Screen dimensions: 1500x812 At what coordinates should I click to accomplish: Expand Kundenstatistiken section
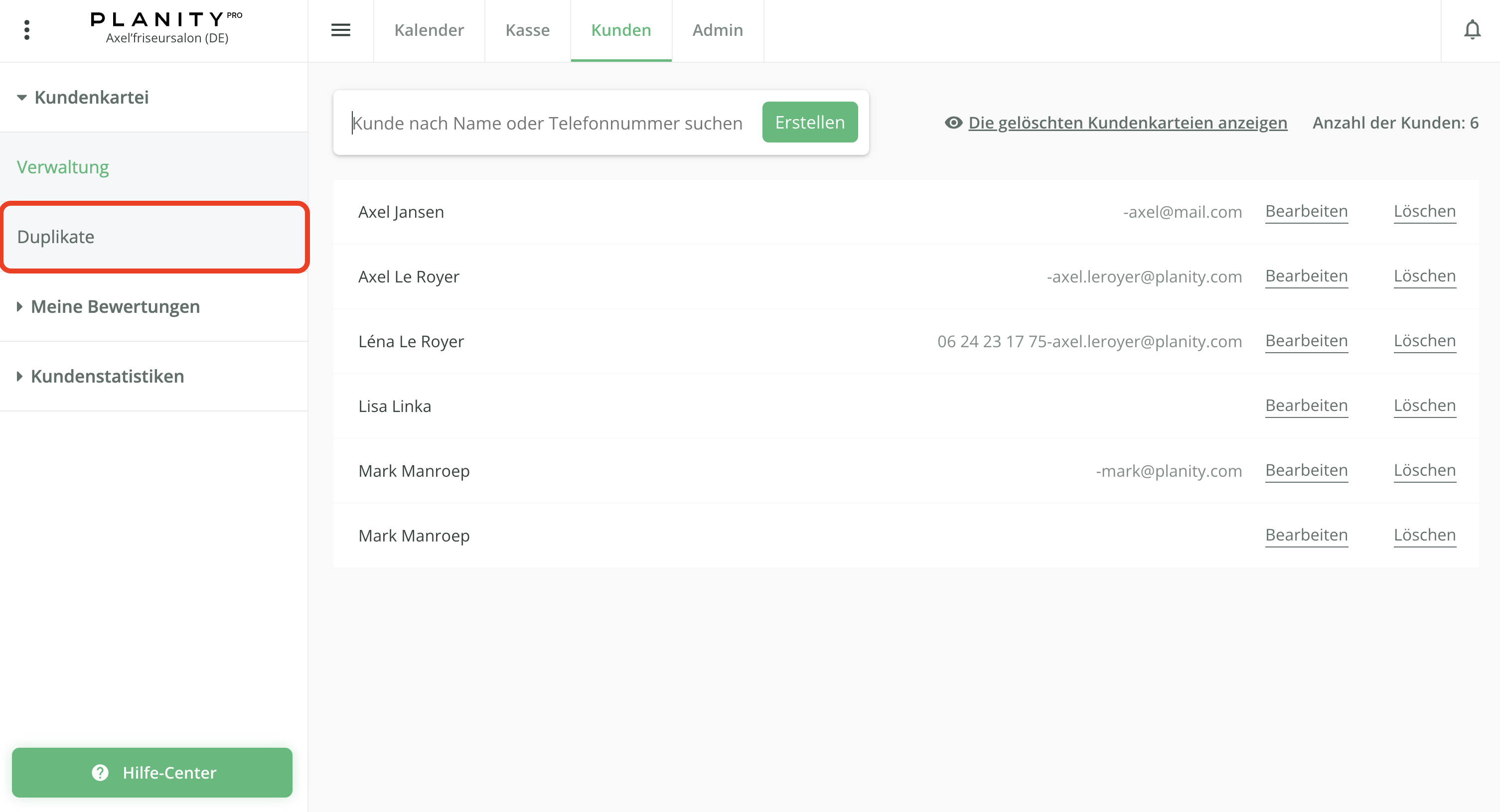pyautogui.click(x=20, y=377)
